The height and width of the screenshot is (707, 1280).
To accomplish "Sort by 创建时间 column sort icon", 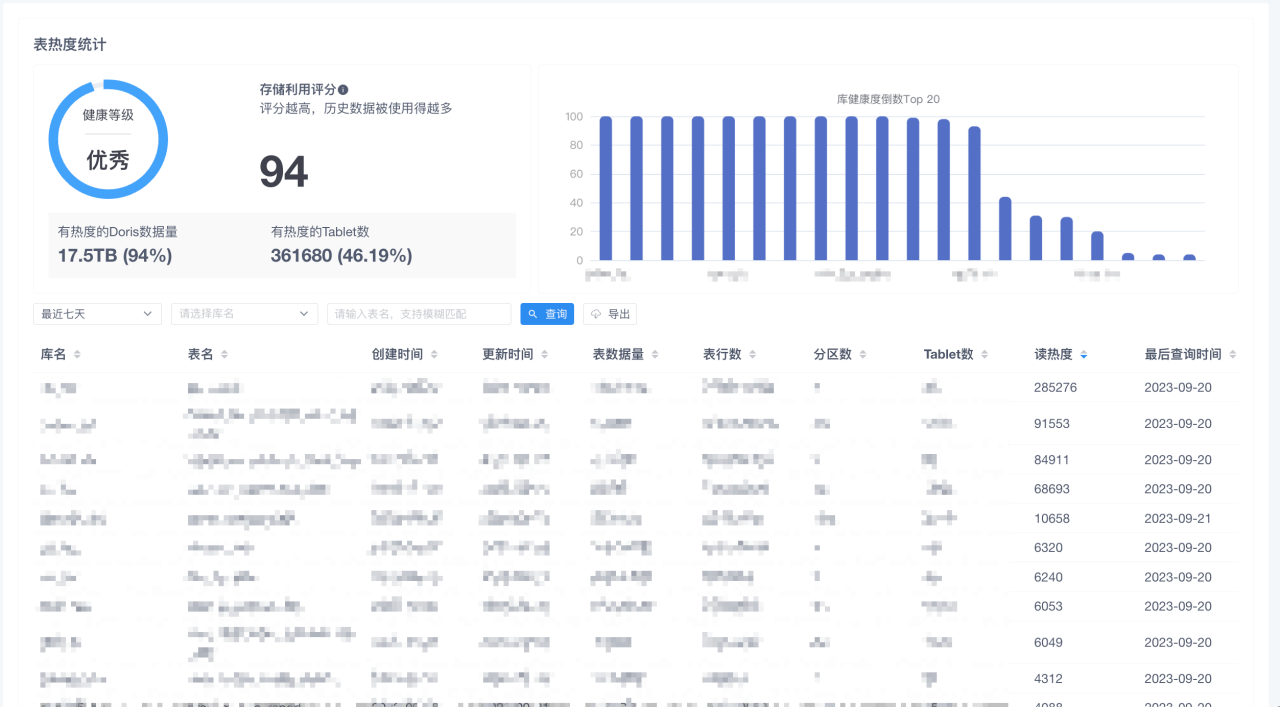I will pyautogui.click(x=433, y=355).
